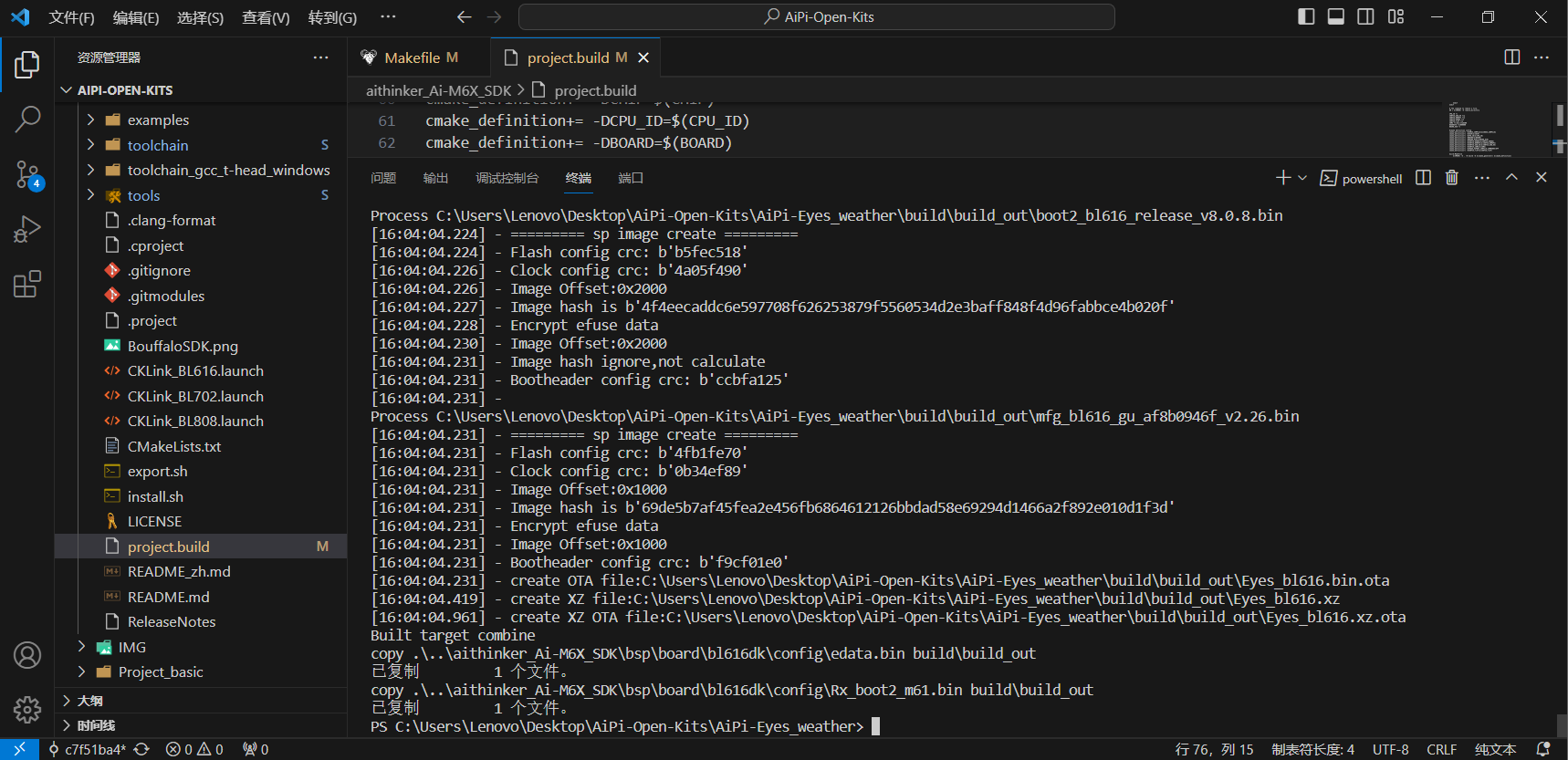Image resolution: width=1568 pixels, height=760 pixels.
Task: Open the notifications bell
Action: (1543, 749)
